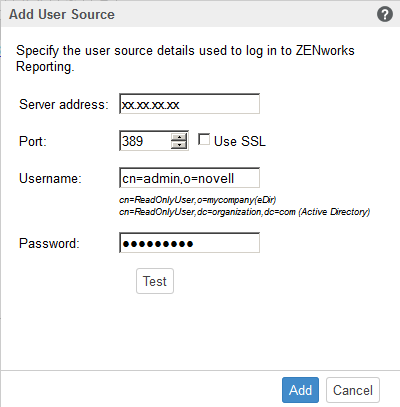Image resolution: width=400 pixels, height=407 pixels.
Task: Click the Use SSL label text
Action: click(240, 141)
